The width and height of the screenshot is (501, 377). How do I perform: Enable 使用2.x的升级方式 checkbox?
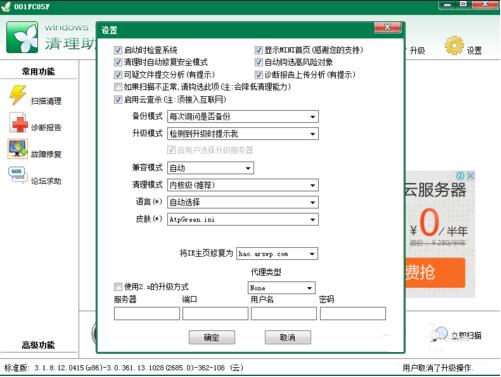click(x=118, y=286)
